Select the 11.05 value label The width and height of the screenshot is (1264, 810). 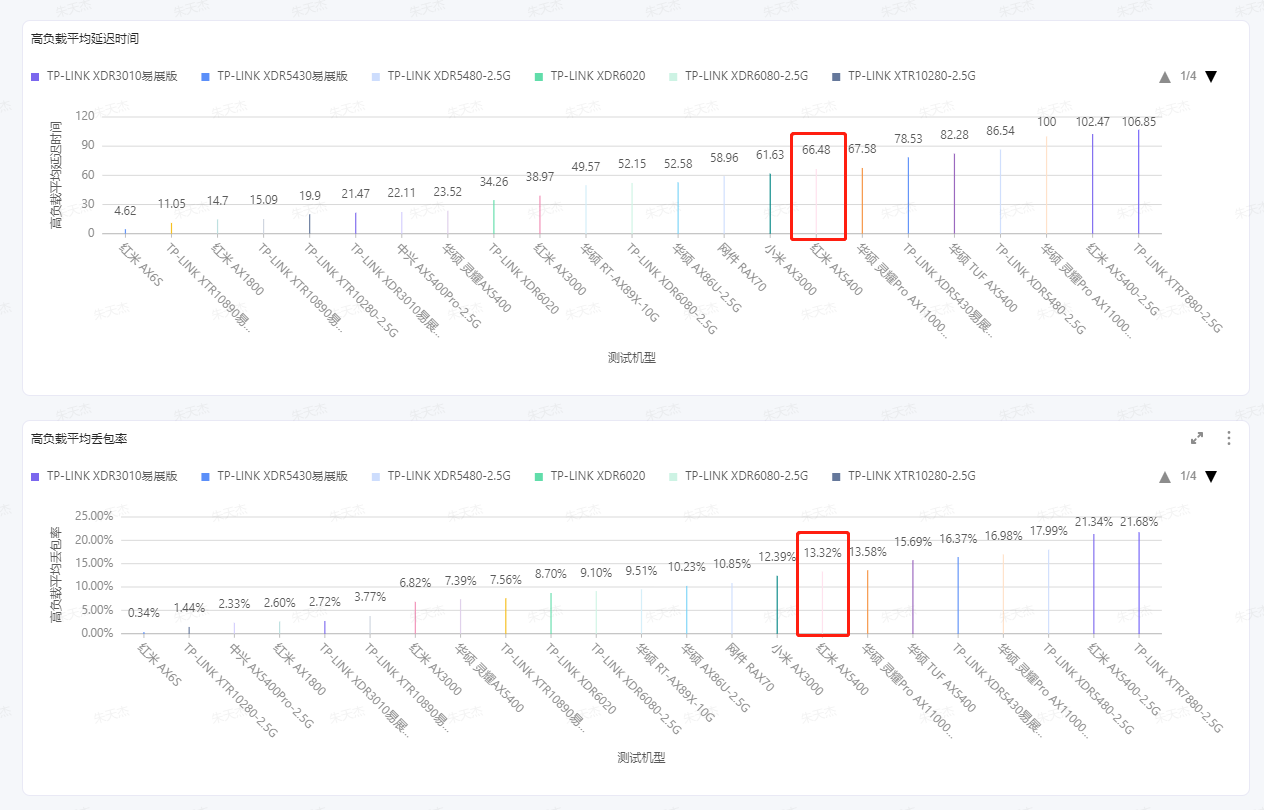tap(171, 203)
